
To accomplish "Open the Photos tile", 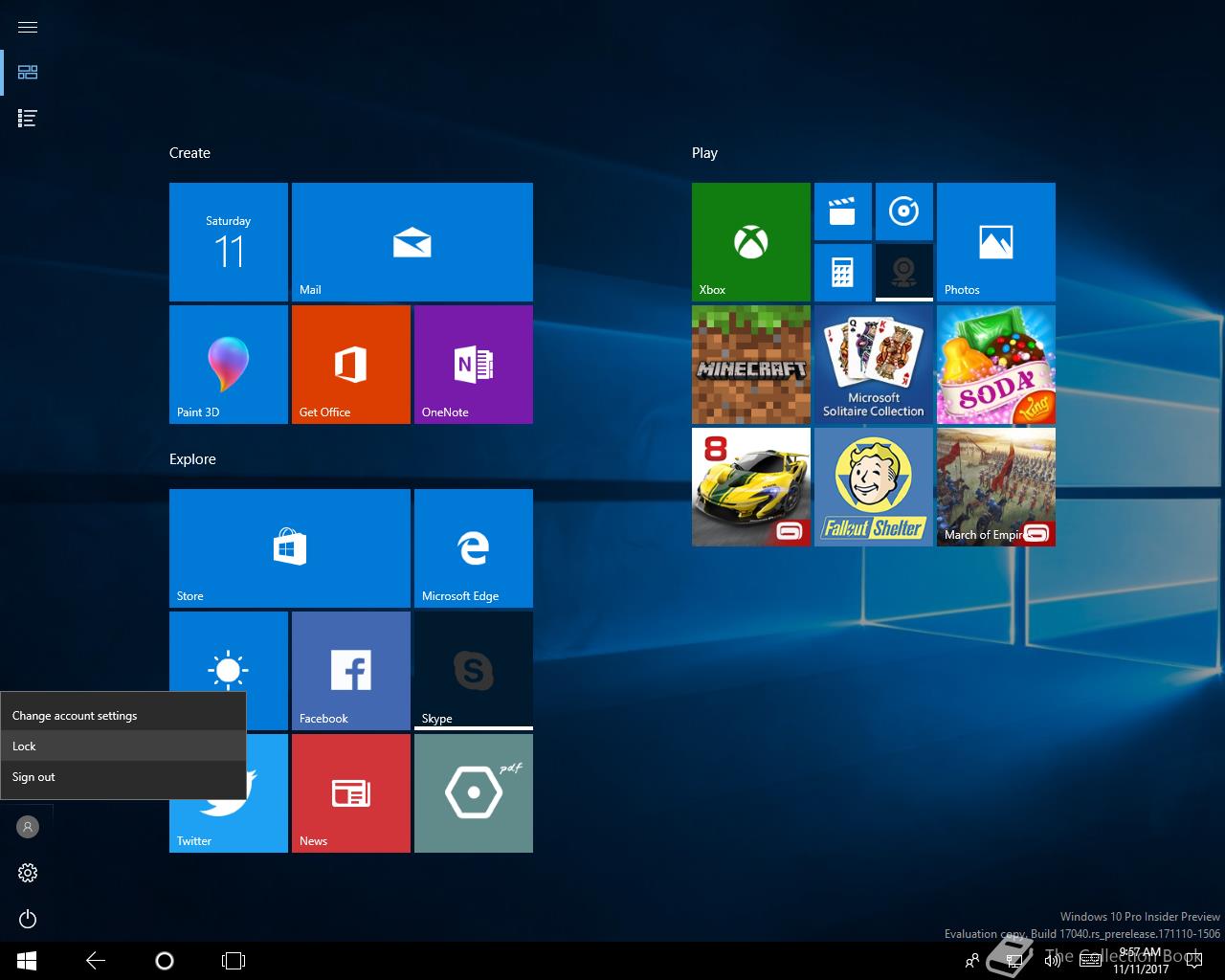I will point(996,242).
